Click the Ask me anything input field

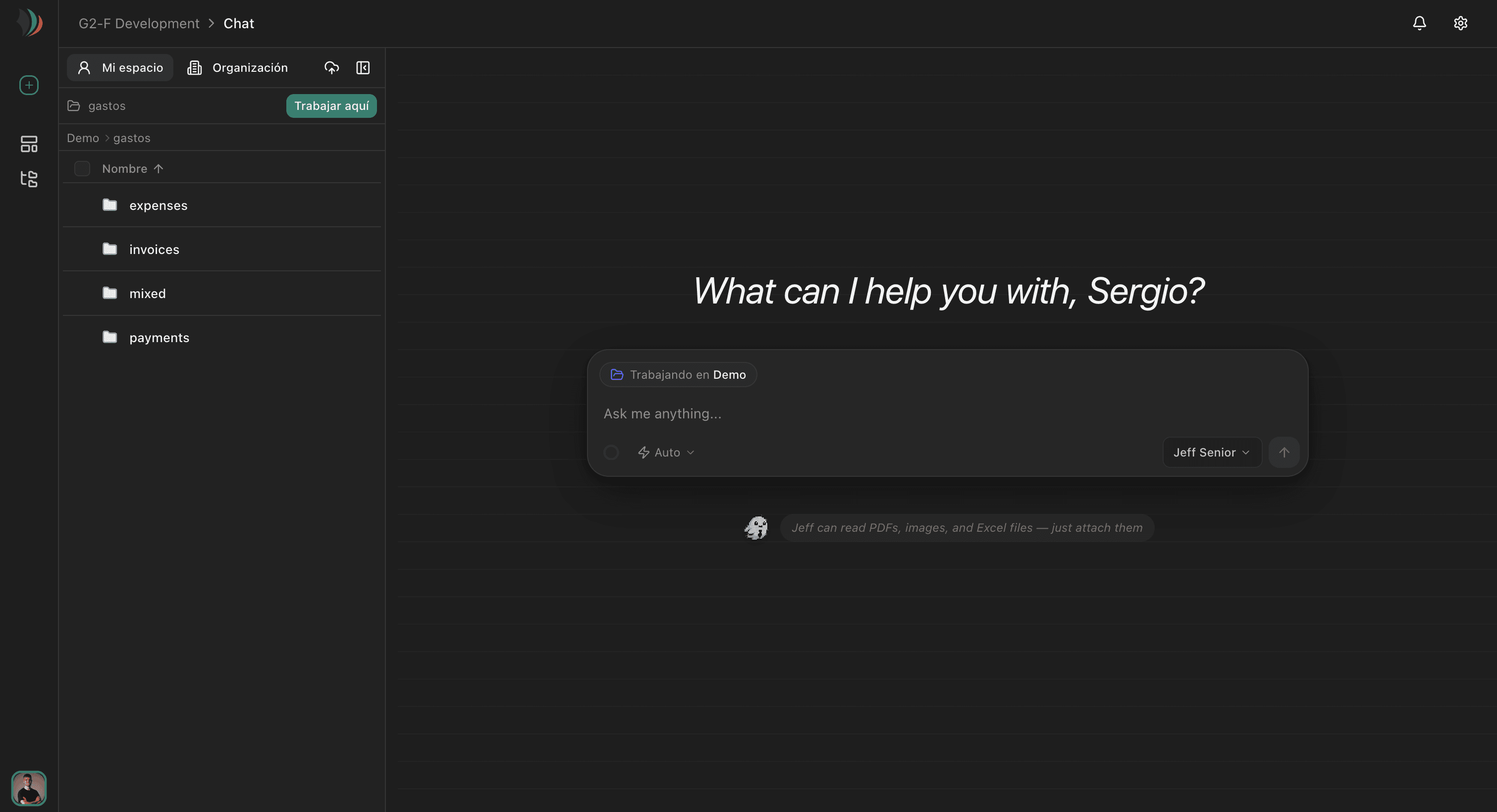coord(947,413)
